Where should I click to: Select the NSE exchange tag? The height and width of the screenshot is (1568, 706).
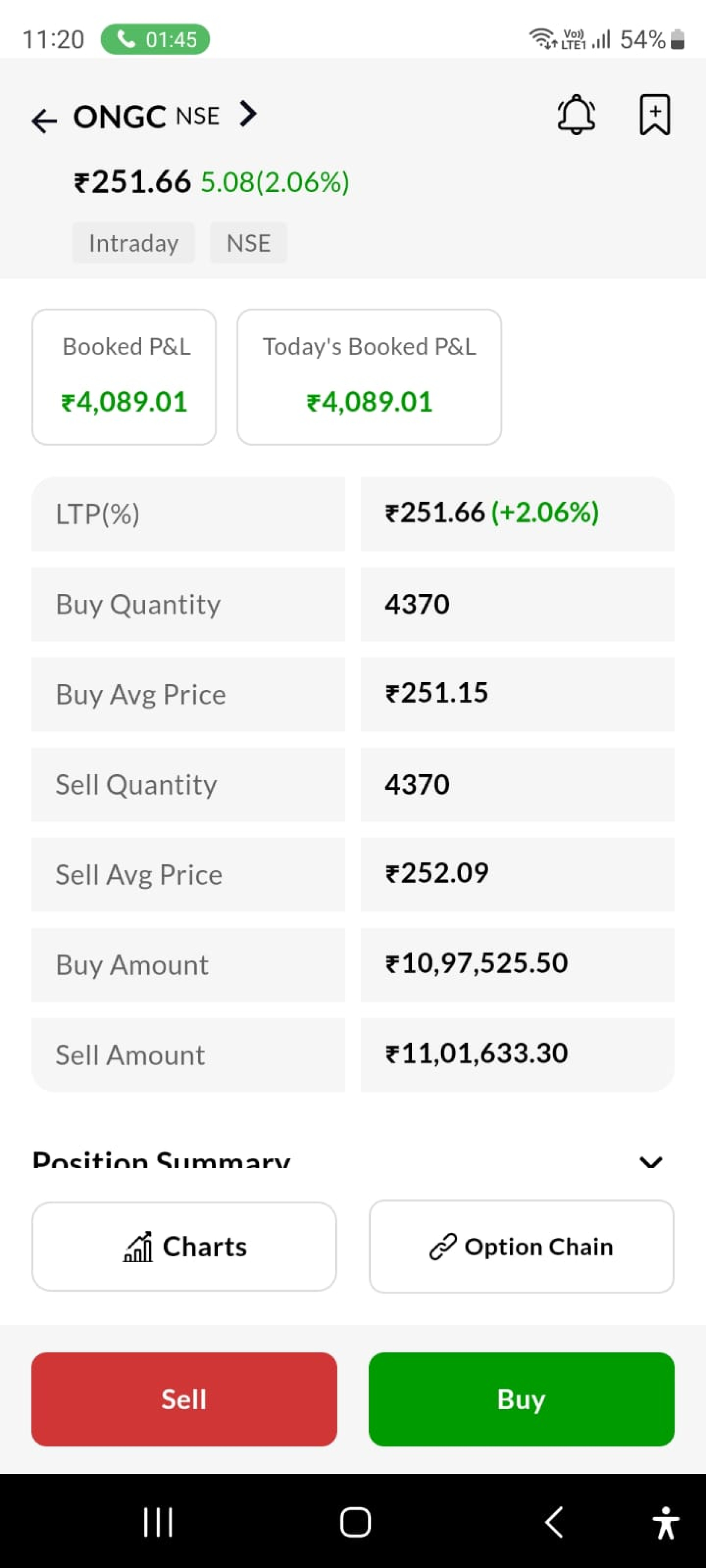[248, 243]
